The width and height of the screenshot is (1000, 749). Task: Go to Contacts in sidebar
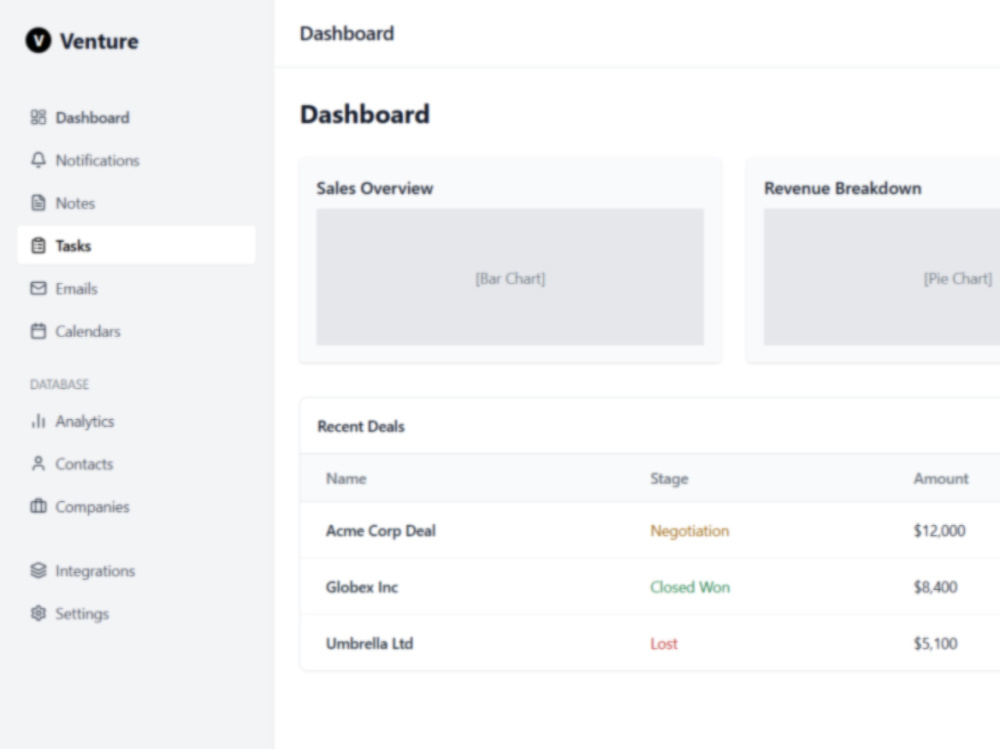[x=136, y=464]
